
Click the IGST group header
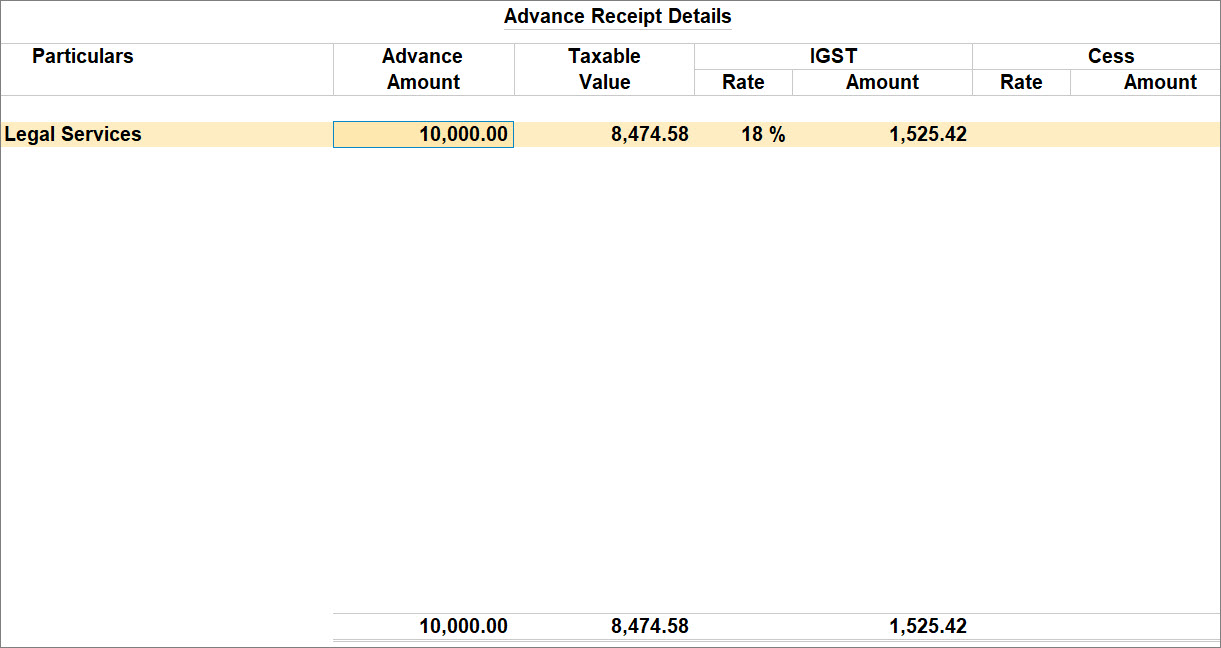click(x=833, y=56)
